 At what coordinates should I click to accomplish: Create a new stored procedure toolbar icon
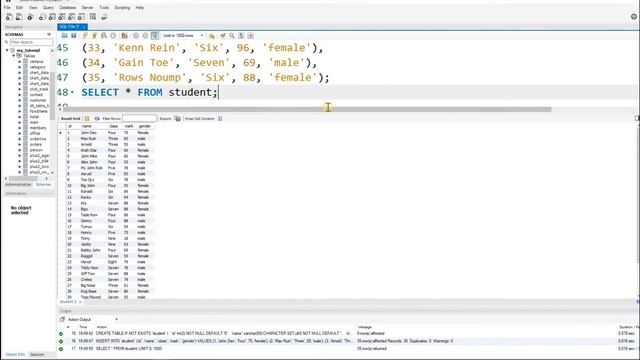point(71,17)
